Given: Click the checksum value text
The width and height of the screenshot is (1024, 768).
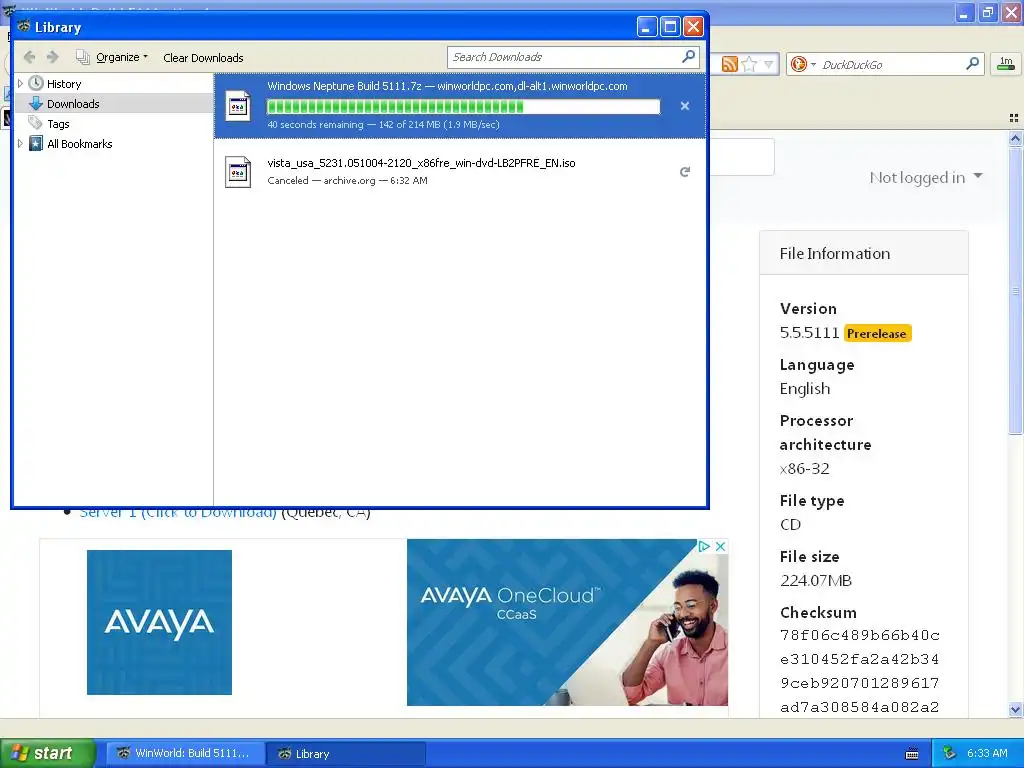Looking at the screenshot, I should click(x=859, y=671).
